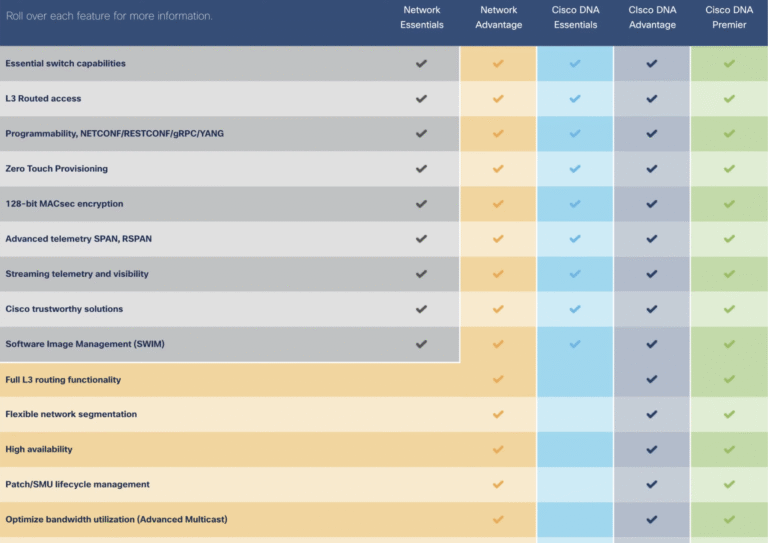Click the Network Advantage checkmark for Full L3 routing functionality

click(x=498, y=379)
